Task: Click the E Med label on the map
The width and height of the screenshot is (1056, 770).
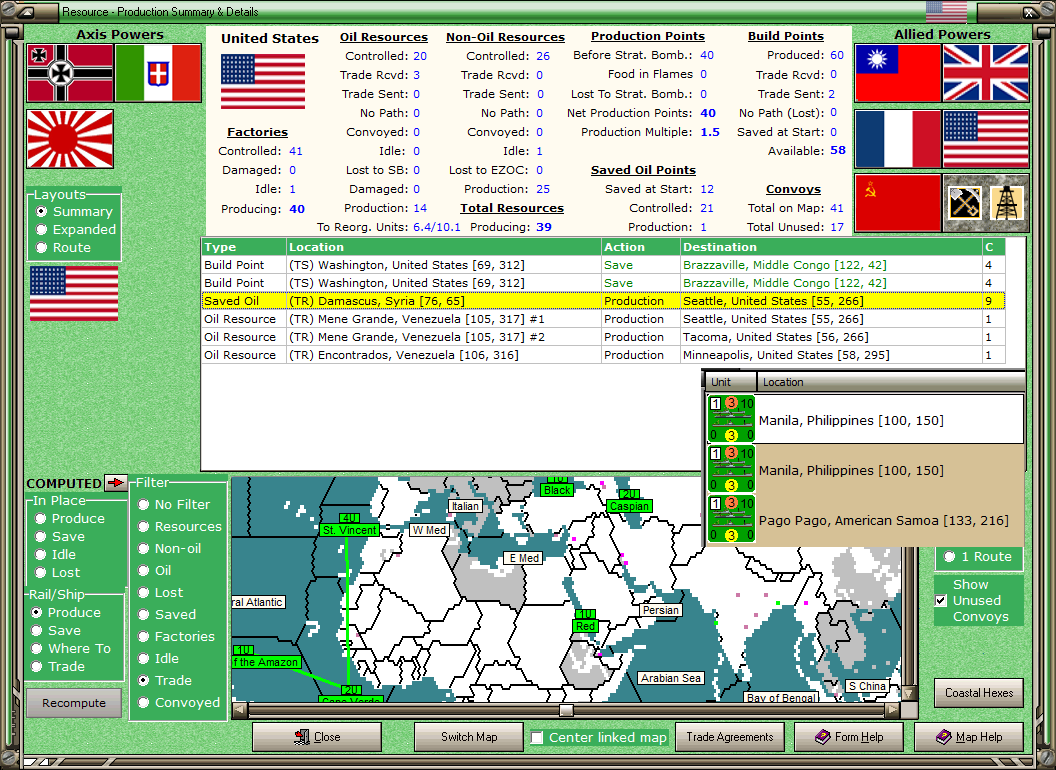Action: point(523,558)
